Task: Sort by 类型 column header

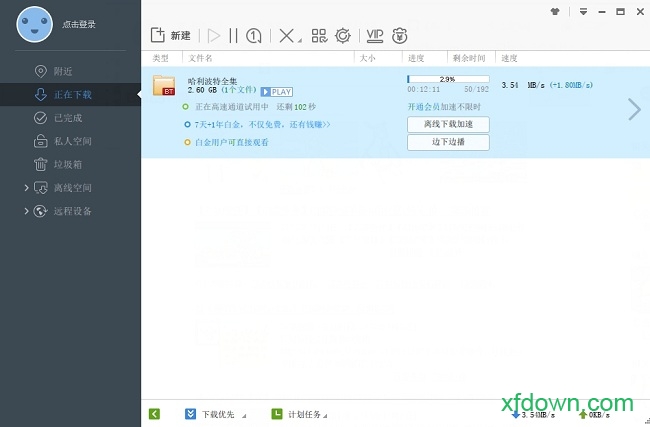Action: coord(161,58)
